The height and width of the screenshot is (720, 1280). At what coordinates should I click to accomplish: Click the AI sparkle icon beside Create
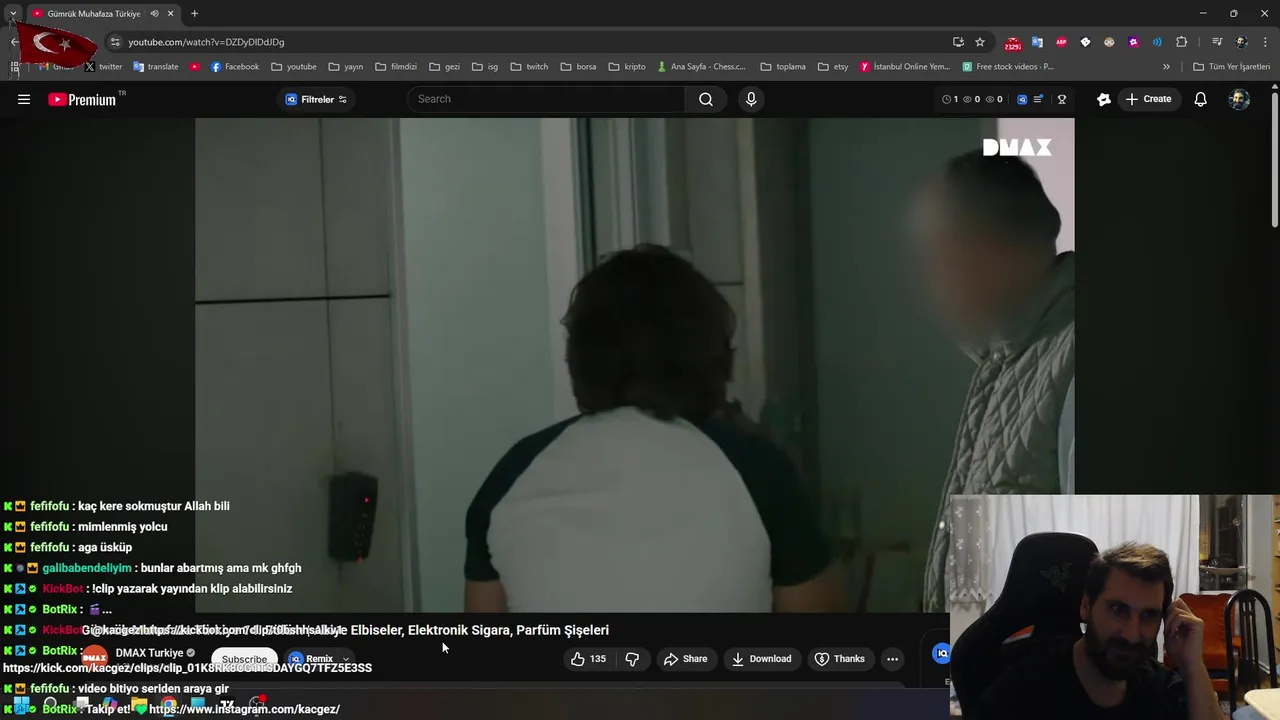coord(1103,99)
